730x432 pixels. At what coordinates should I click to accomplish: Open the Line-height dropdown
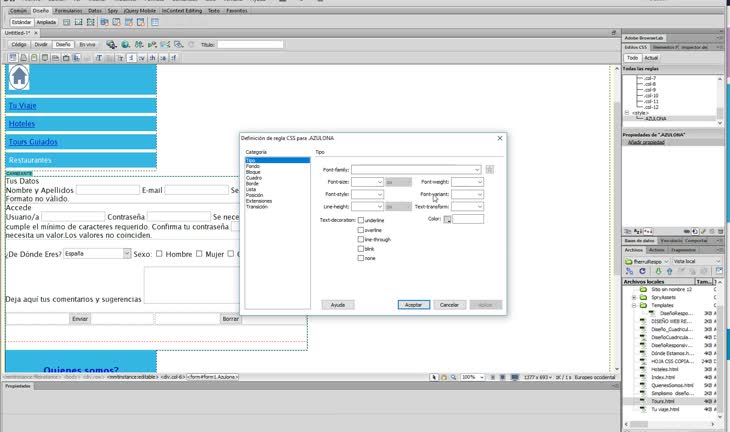click(x=367, y=207)
